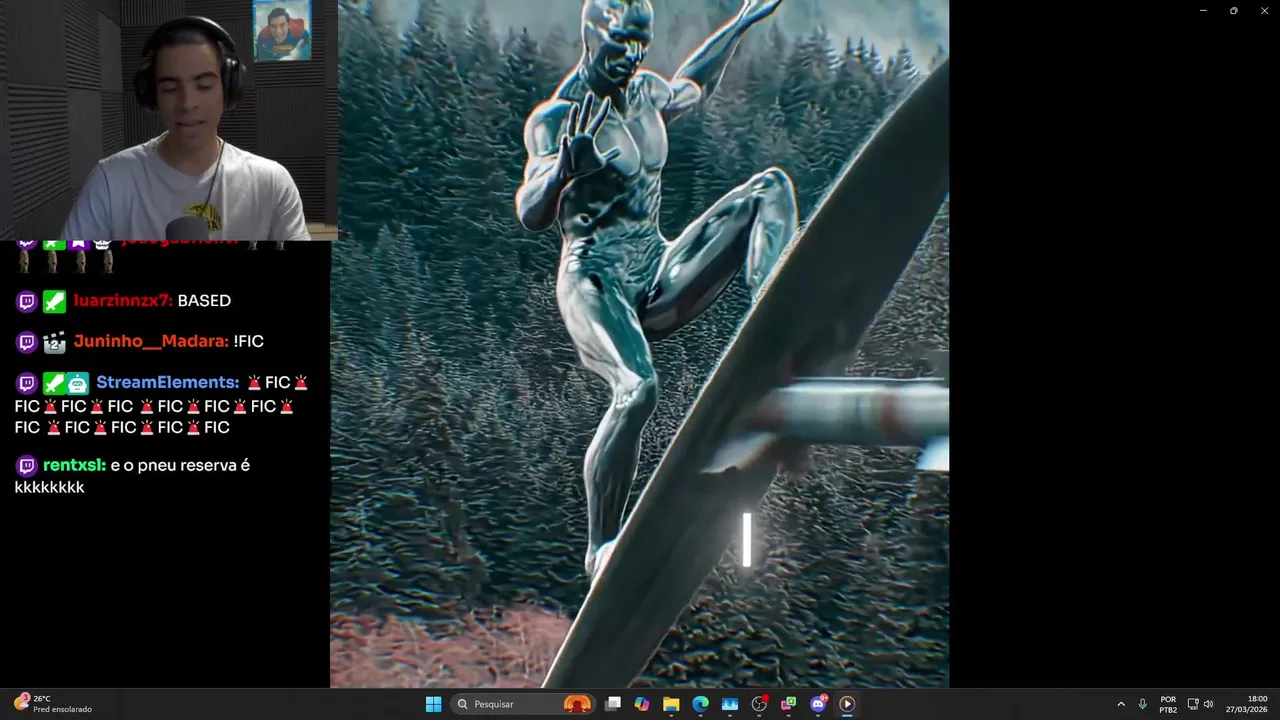Expand hidden system tray icons chevron
1280x720 pixels.
pyautogui.click(x=1120, y=704)
